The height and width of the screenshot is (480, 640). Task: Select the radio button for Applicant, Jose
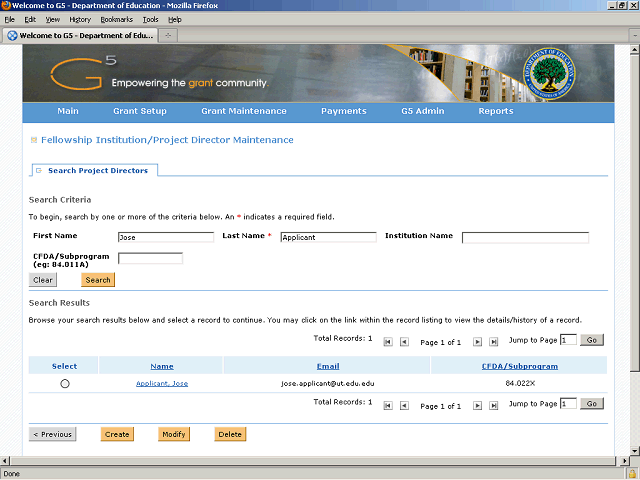tap(65, 384)
